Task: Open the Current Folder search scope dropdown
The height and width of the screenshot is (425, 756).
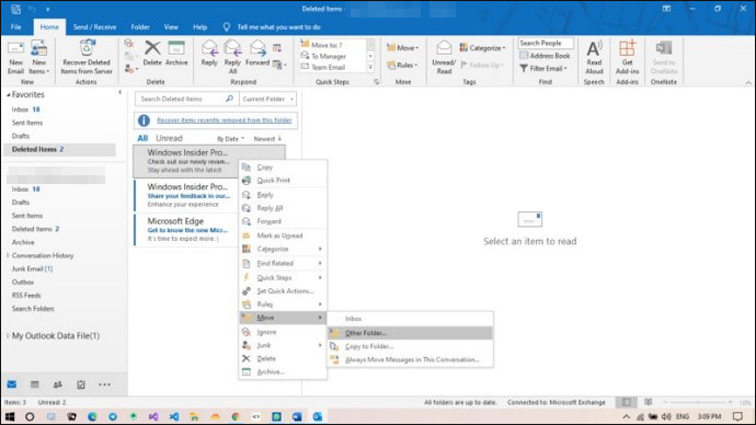Action: click(268, 99)
